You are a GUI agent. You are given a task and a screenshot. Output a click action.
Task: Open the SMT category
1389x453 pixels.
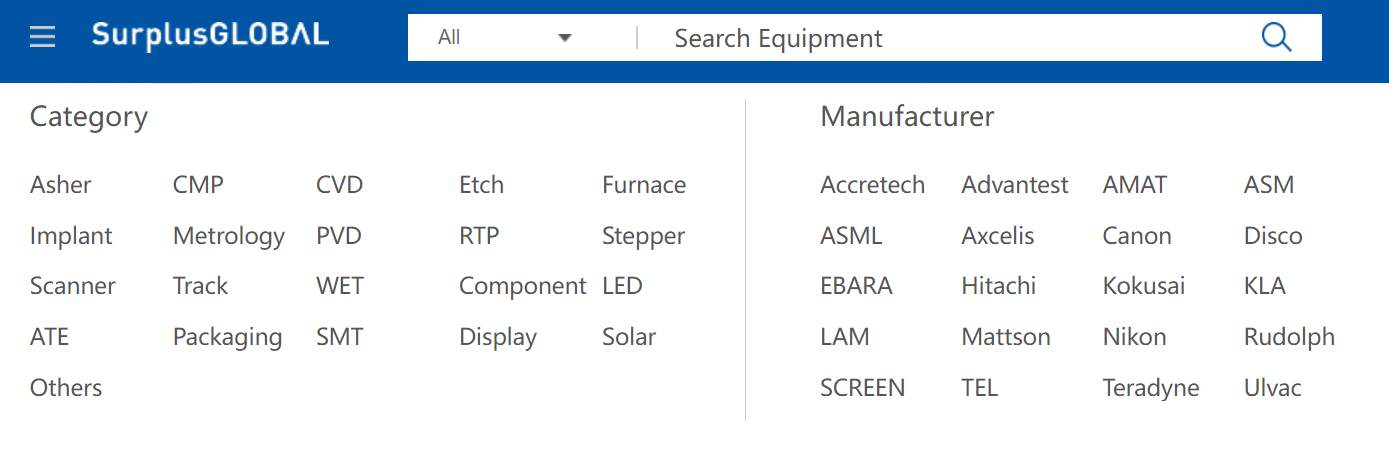click(x=340, y=337)
